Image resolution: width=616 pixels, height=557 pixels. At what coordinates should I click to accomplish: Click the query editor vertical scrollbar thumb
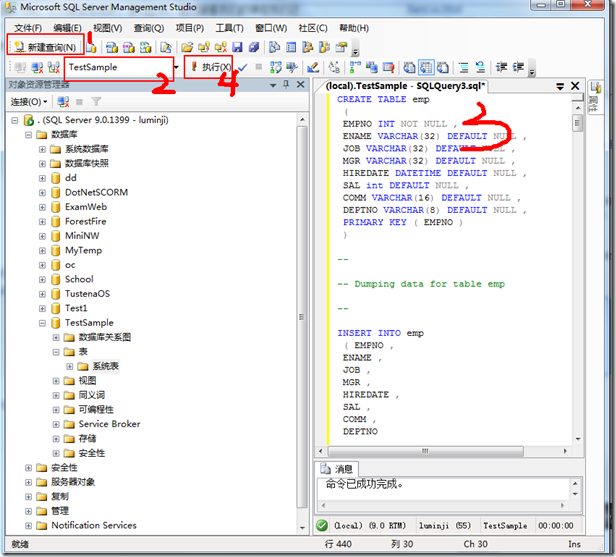pos(577,123)
